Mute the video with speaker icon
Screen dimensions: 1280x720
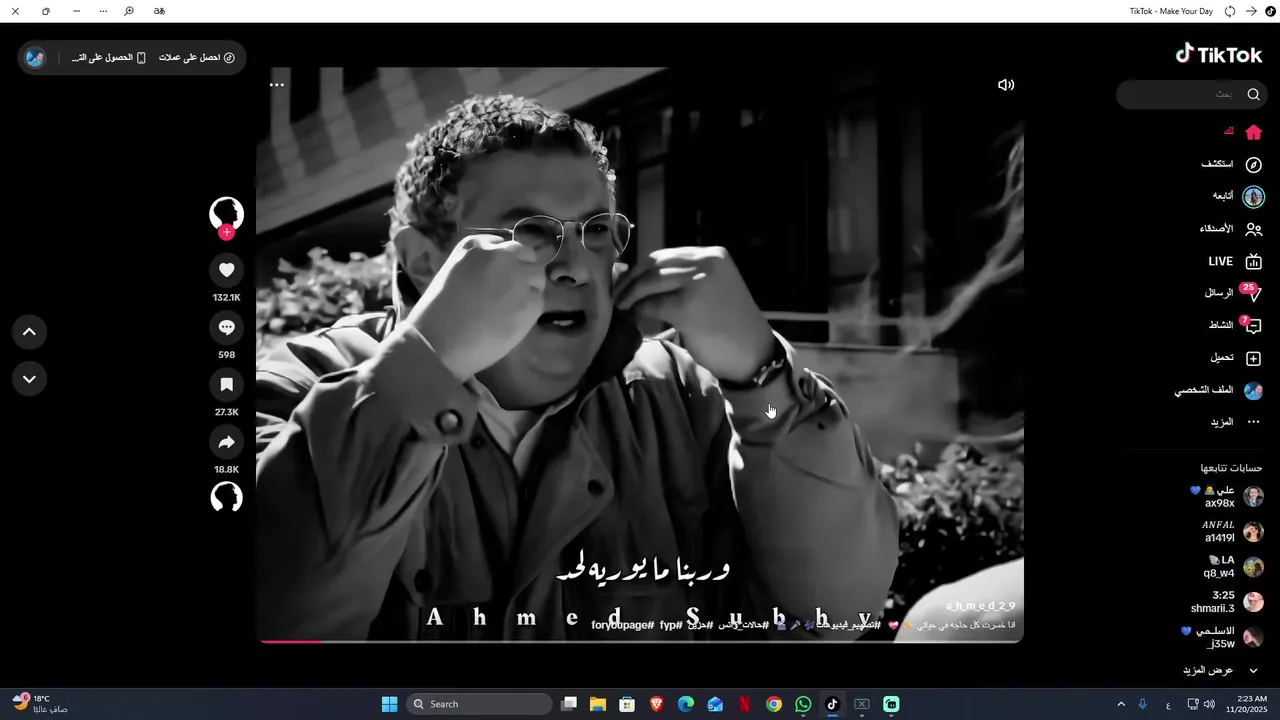click(x=1006, y=85)
